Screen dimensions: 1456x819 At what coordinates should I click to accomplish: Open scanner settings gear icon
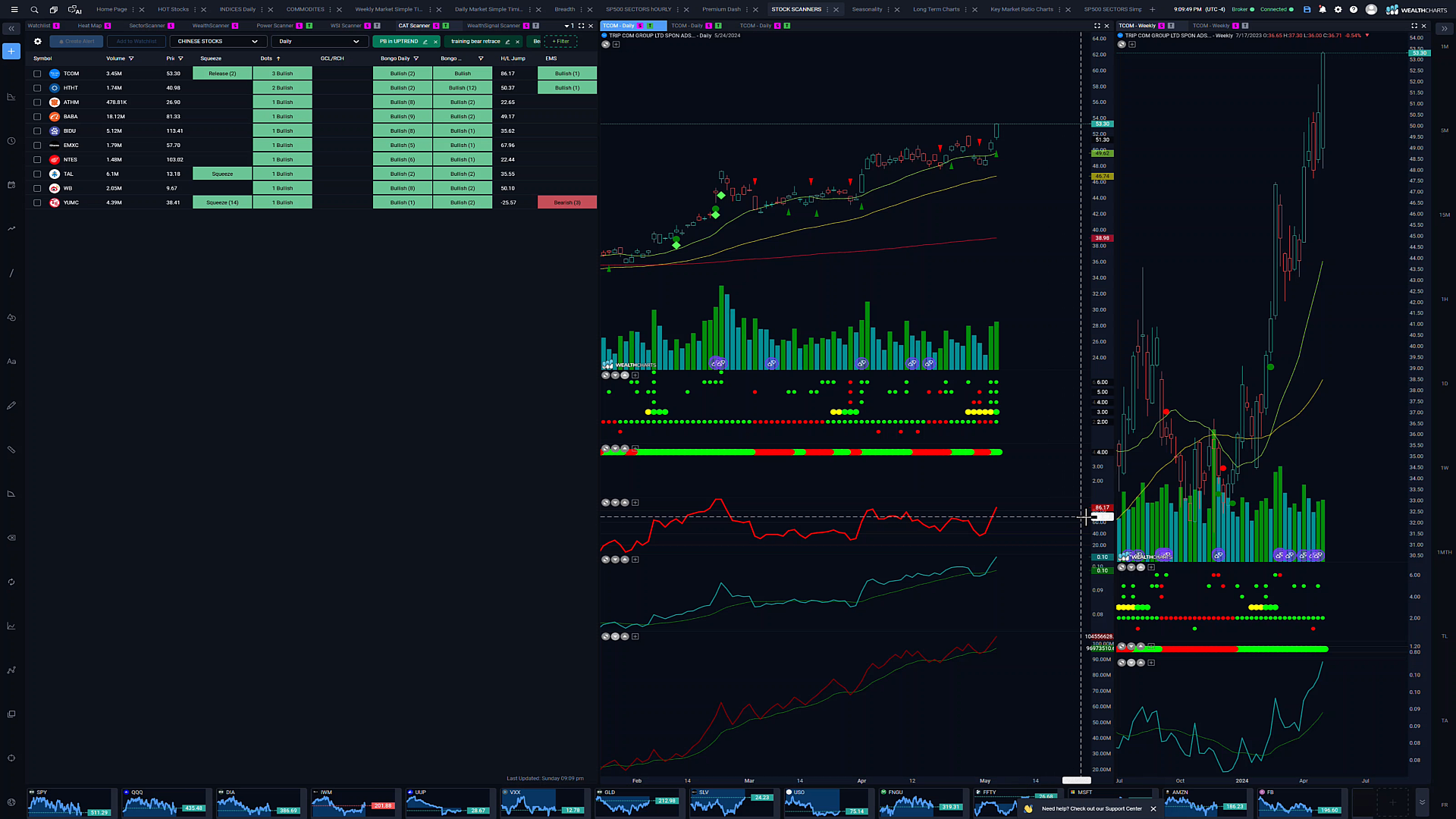[x=37, y=42]
